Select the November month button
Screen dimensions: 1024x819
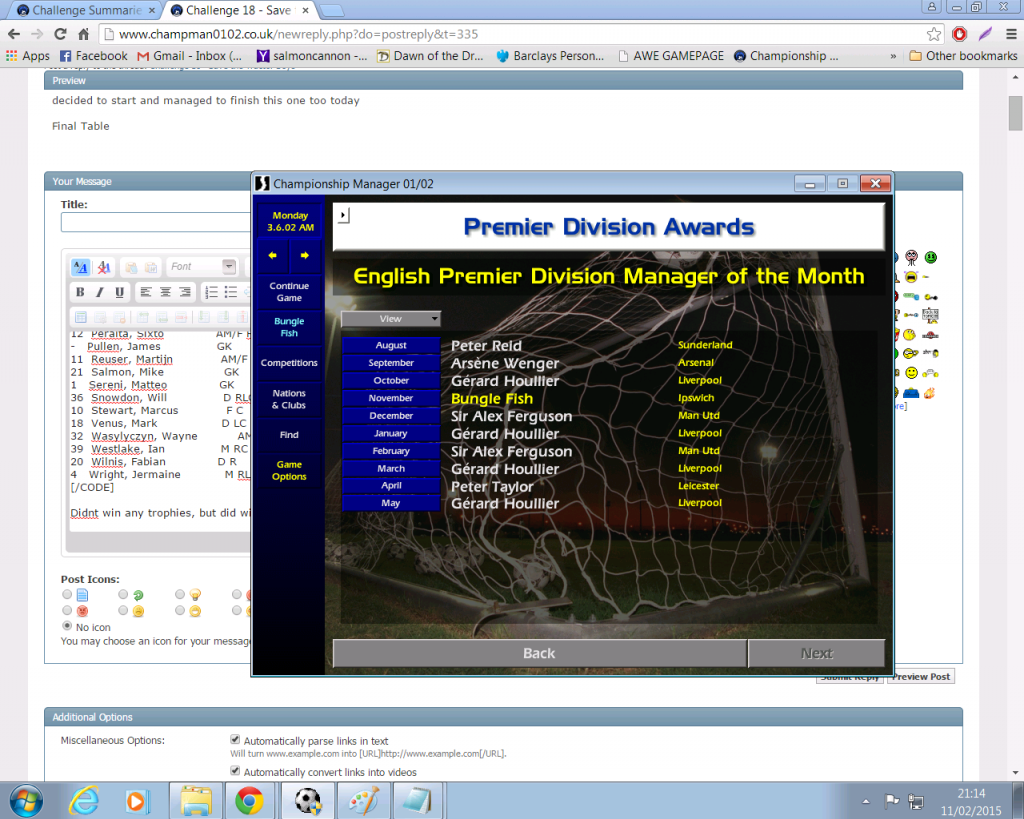click(391, 398)
